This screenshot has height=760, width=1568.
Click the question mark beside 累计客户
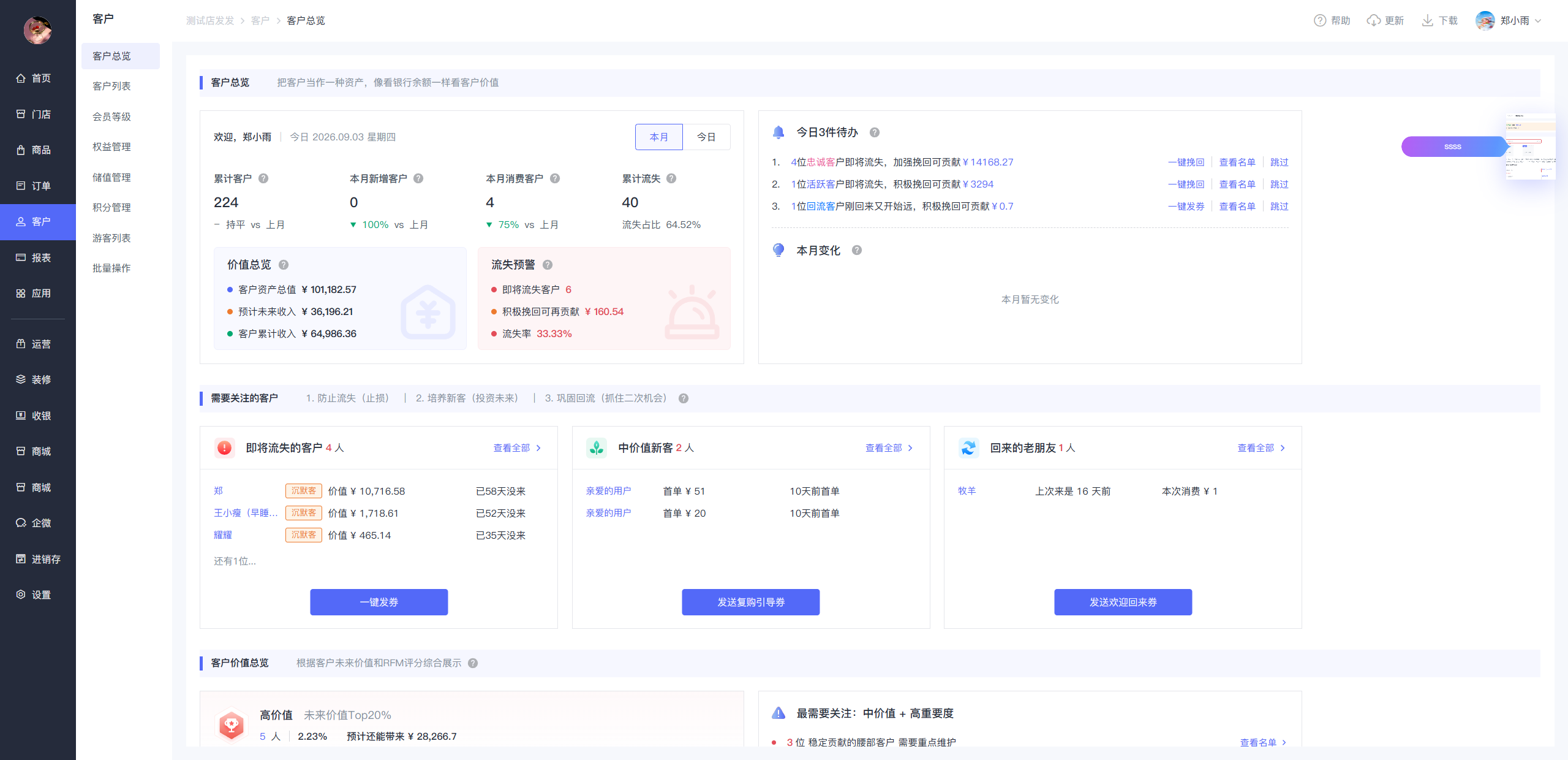tap(263, 178)
